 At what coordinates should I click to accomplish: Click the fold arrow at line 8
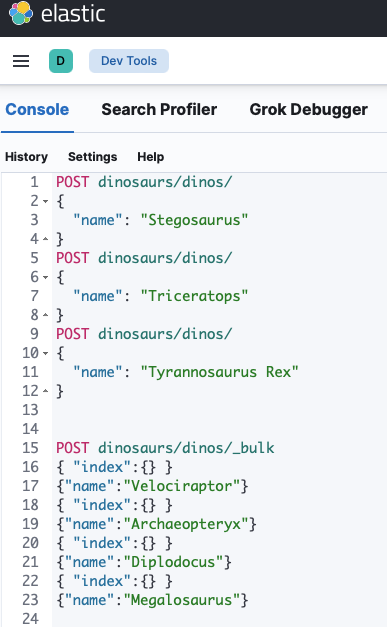coord(46,315)
